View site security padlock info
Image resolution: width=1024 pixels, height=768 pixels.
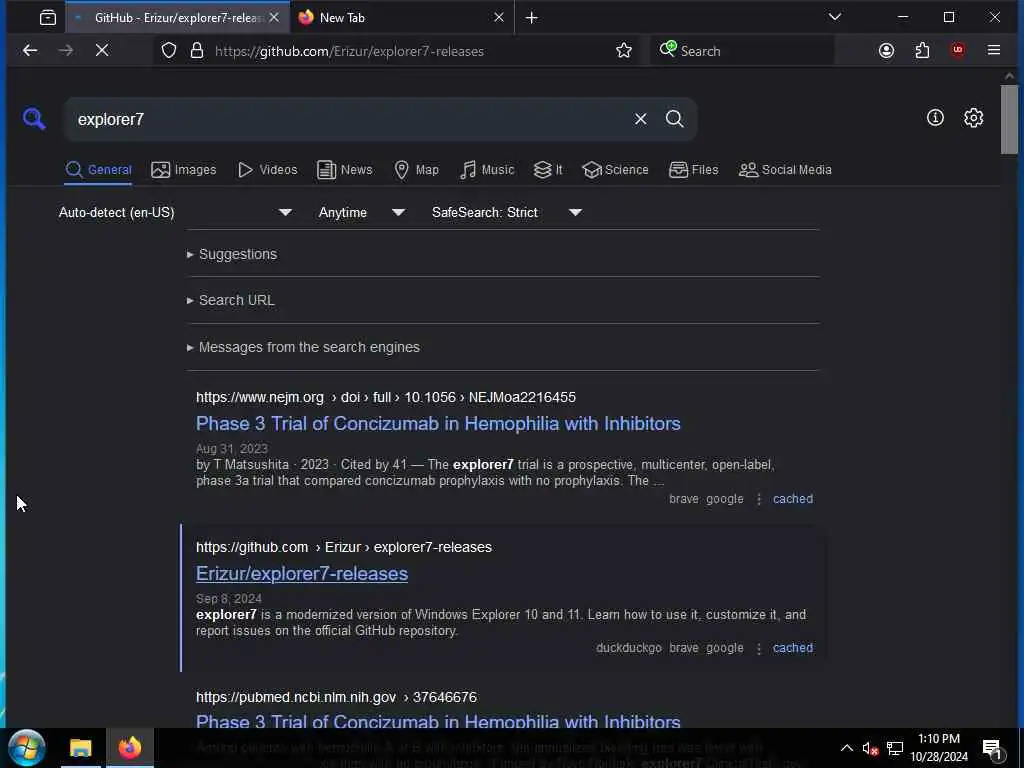coord(197,50)
